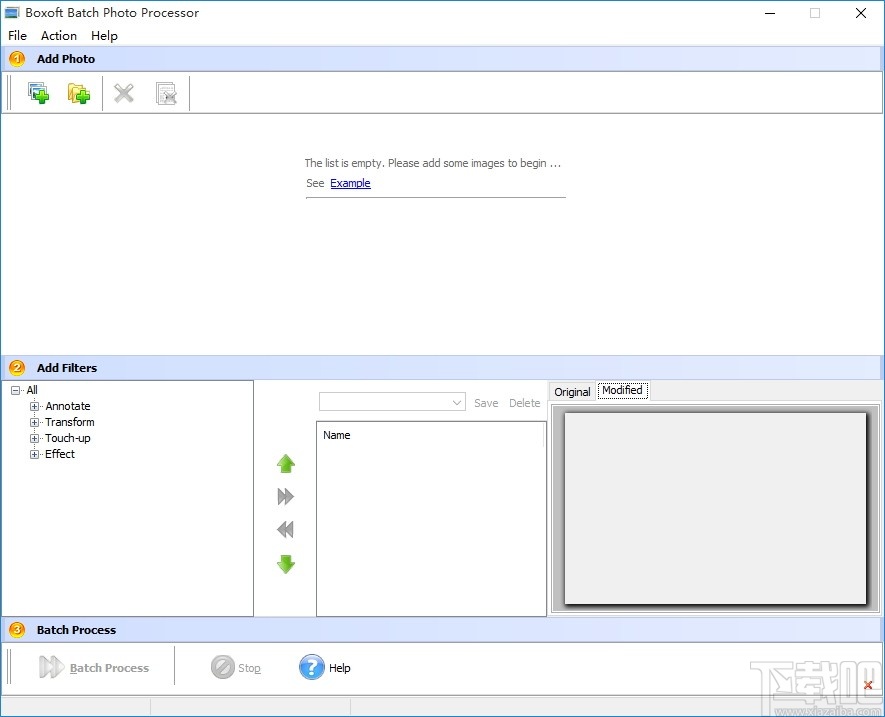Expand the Touch-up filter category

(x=34, y=438)
